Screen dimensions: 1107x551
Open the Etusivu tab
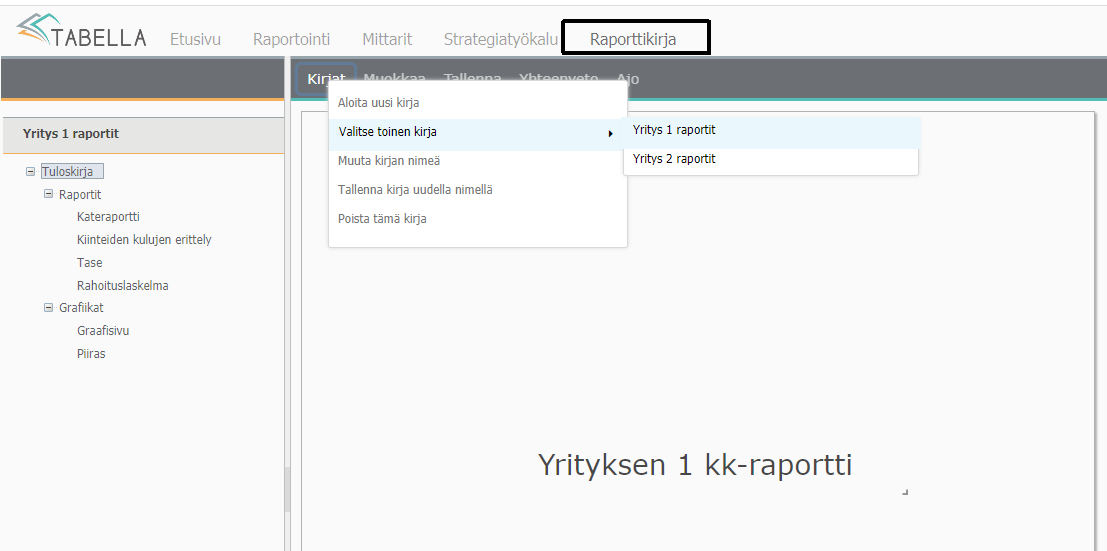tap(195, 40)
